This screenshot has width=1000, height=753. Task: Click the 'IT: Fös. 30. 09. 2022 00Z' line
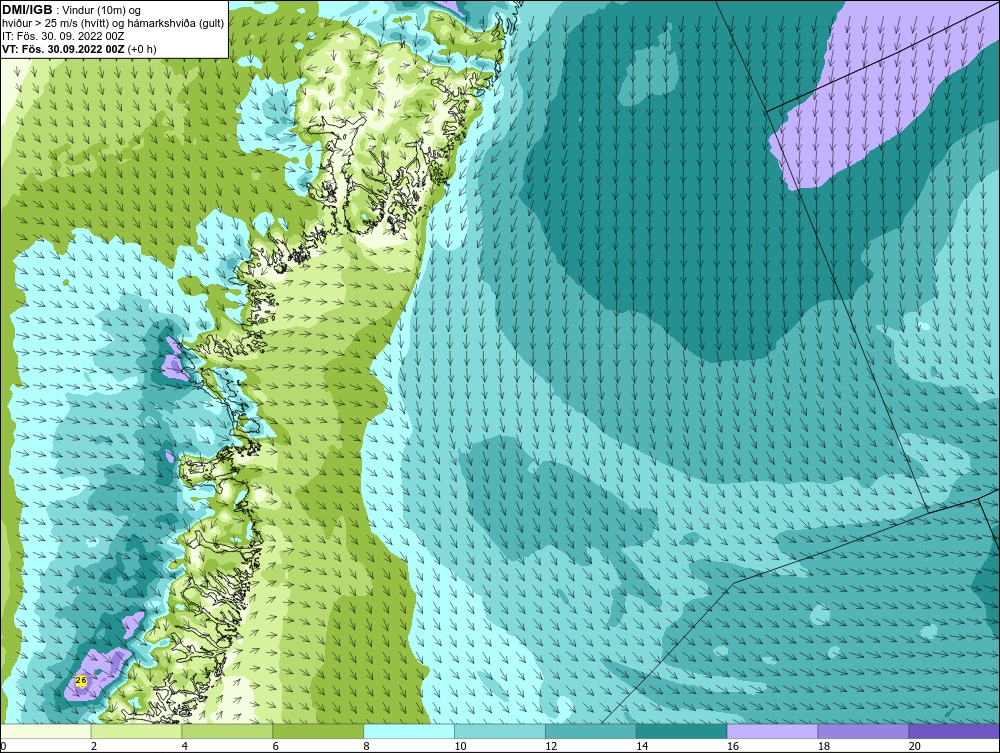63,36
